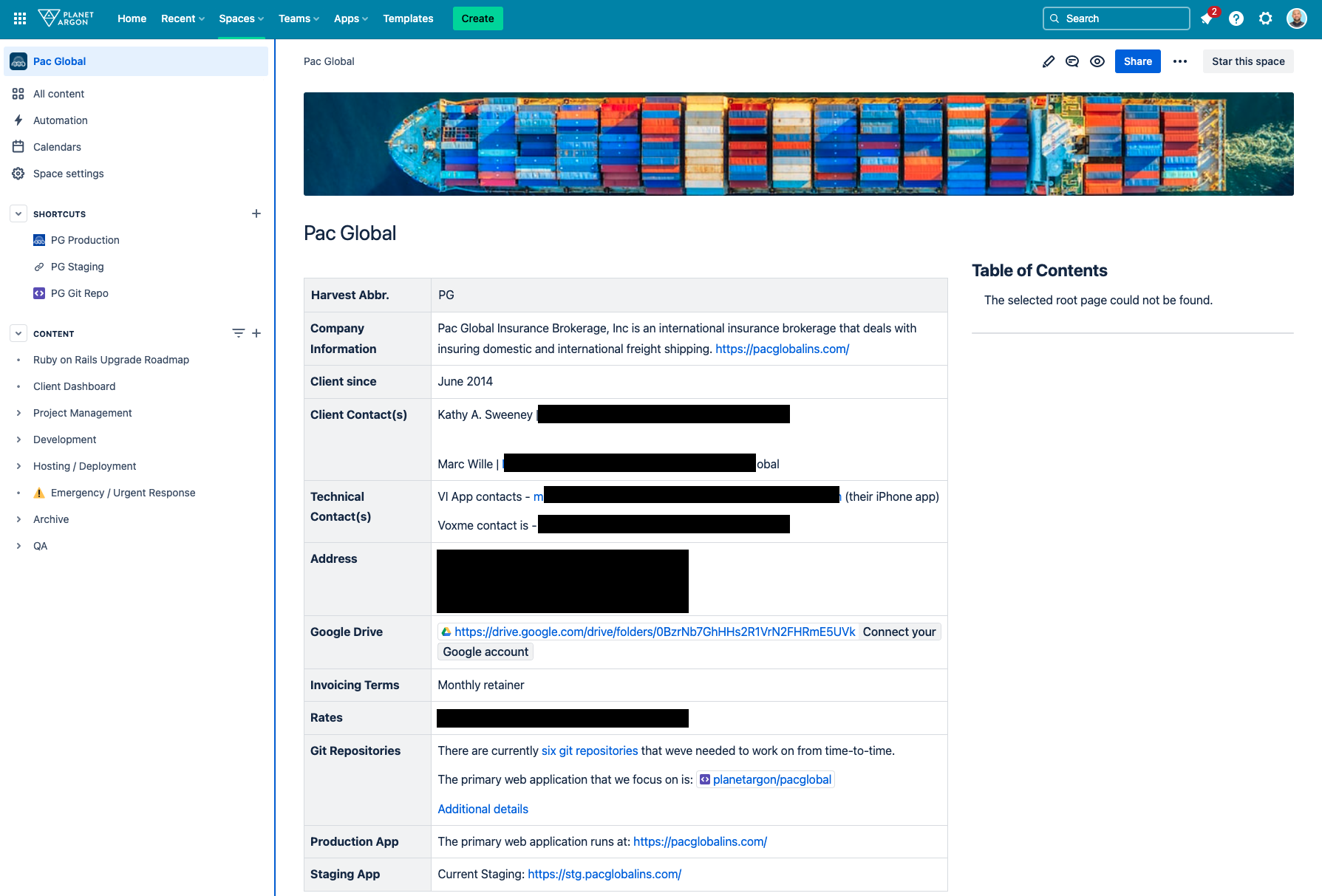This screenshot has width=1322, height=896.
Task: Open Space settings in the sidebar
Action: coord(69,174)
